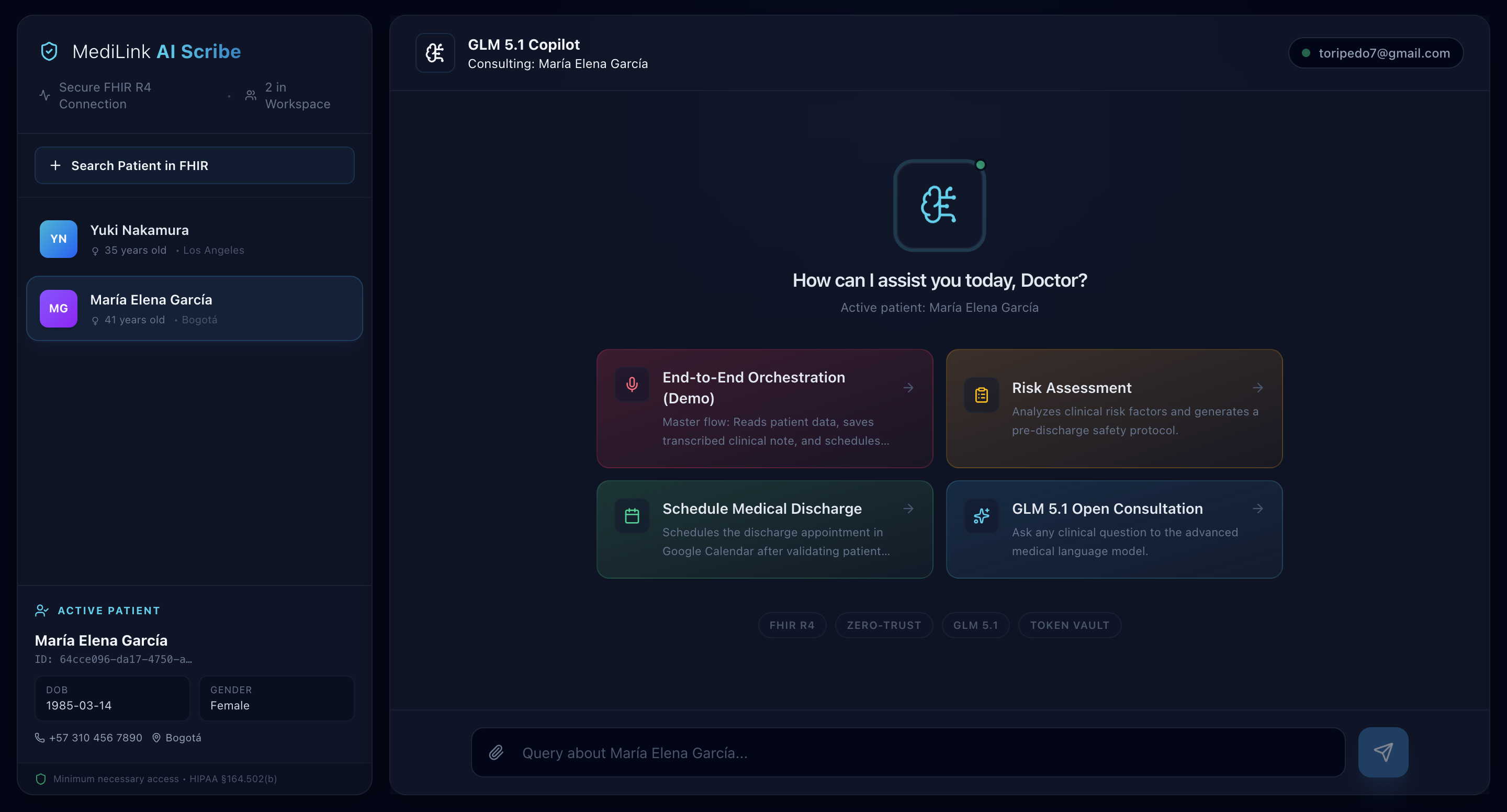Click the MG avatar for María Elena García
Image resolution: width=1507 pixels, height=812 pixels.
tap(59, 308)
